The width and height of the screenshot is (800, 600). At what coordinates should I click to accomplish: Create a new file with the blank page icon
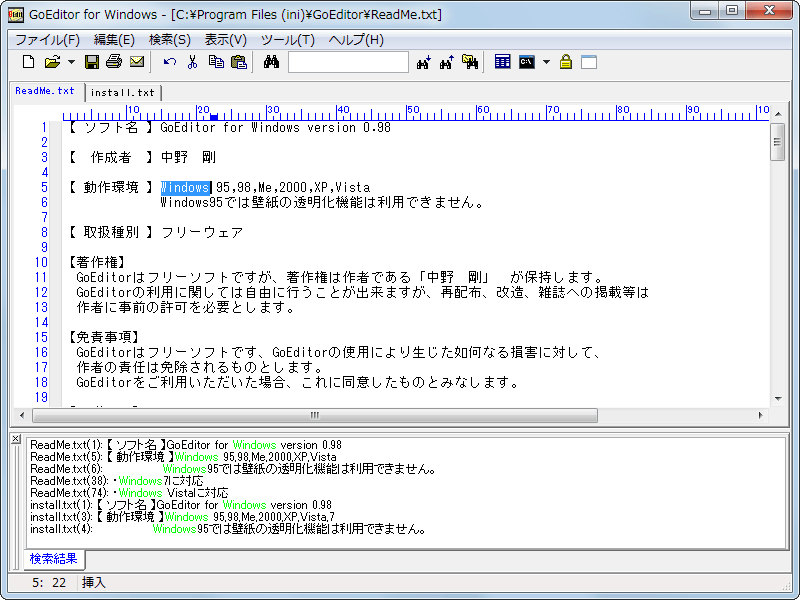tap(29, 62)
